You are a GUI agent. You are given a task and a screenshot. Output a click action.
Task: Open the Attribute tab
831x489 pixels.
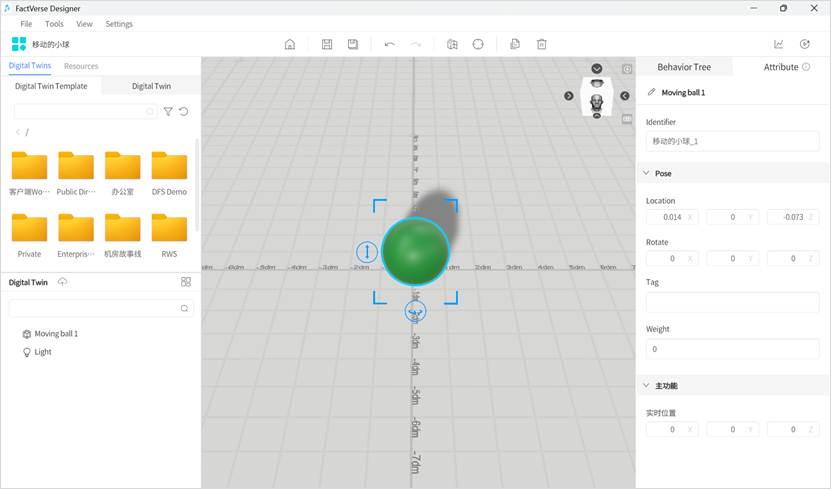click(781, 67)
